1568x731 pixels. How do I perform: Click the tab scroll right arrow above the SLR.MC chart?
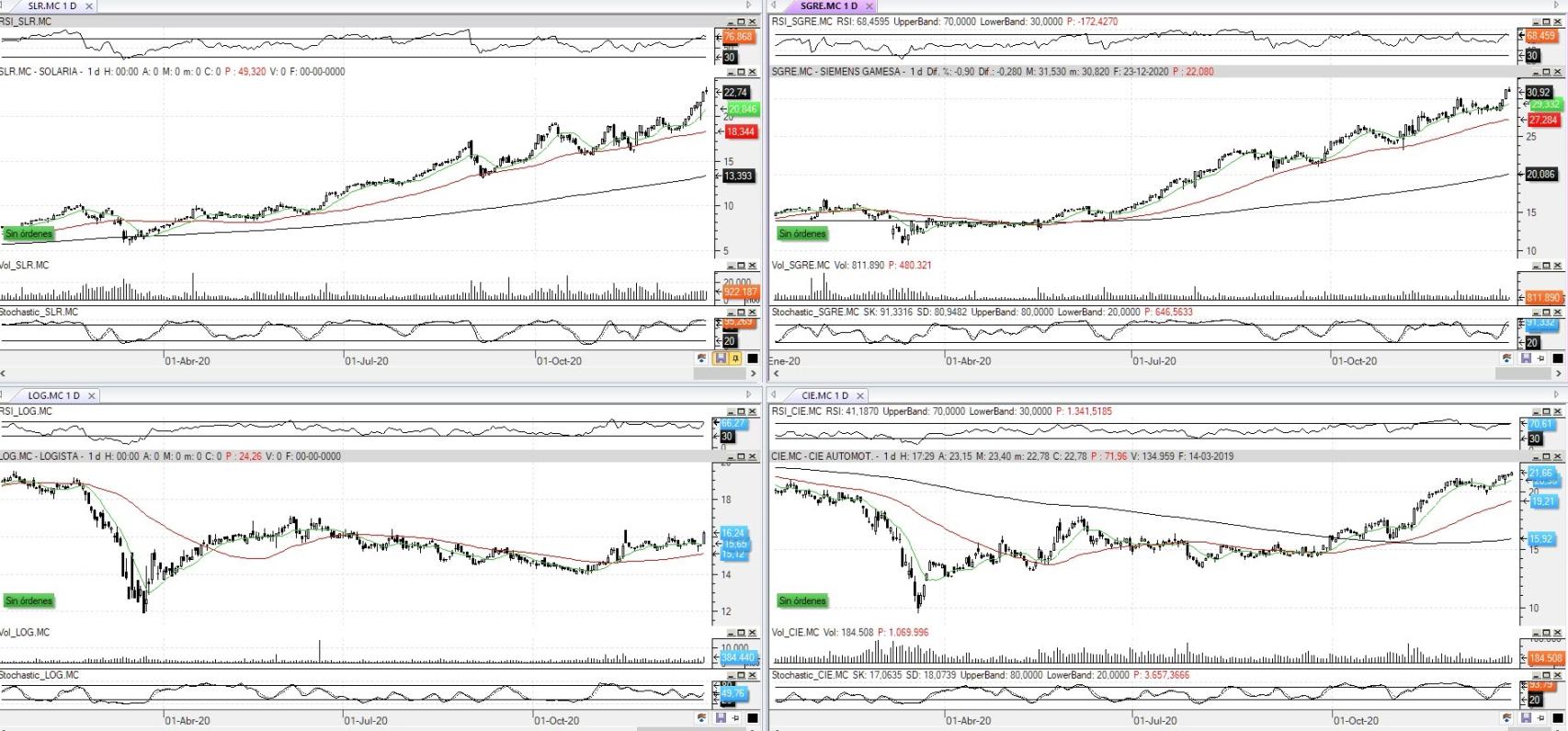(749, 6)
